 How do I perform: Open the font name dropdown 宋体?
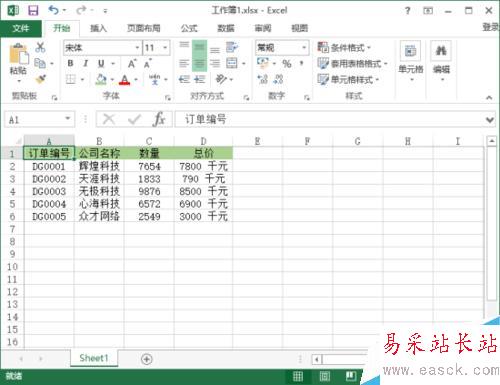point(137,48)
